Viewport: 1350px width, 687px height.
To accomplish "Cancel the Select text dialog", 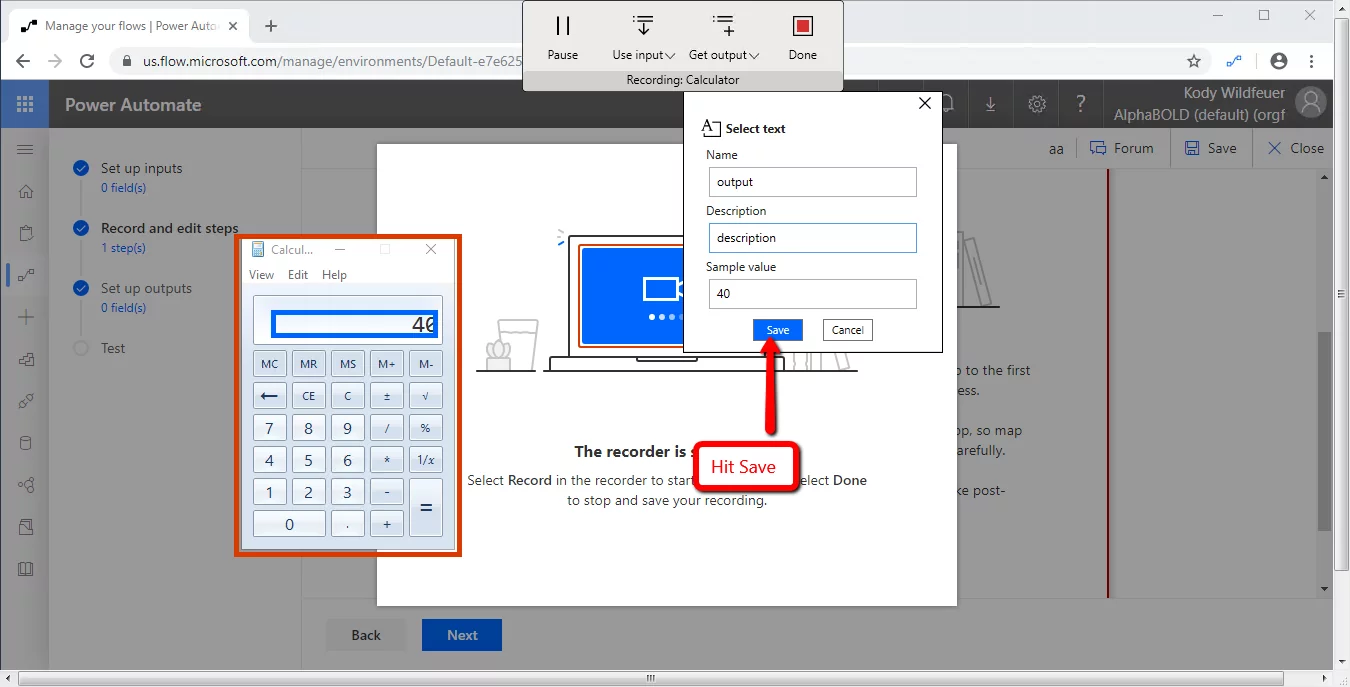I will coord(847,330).
